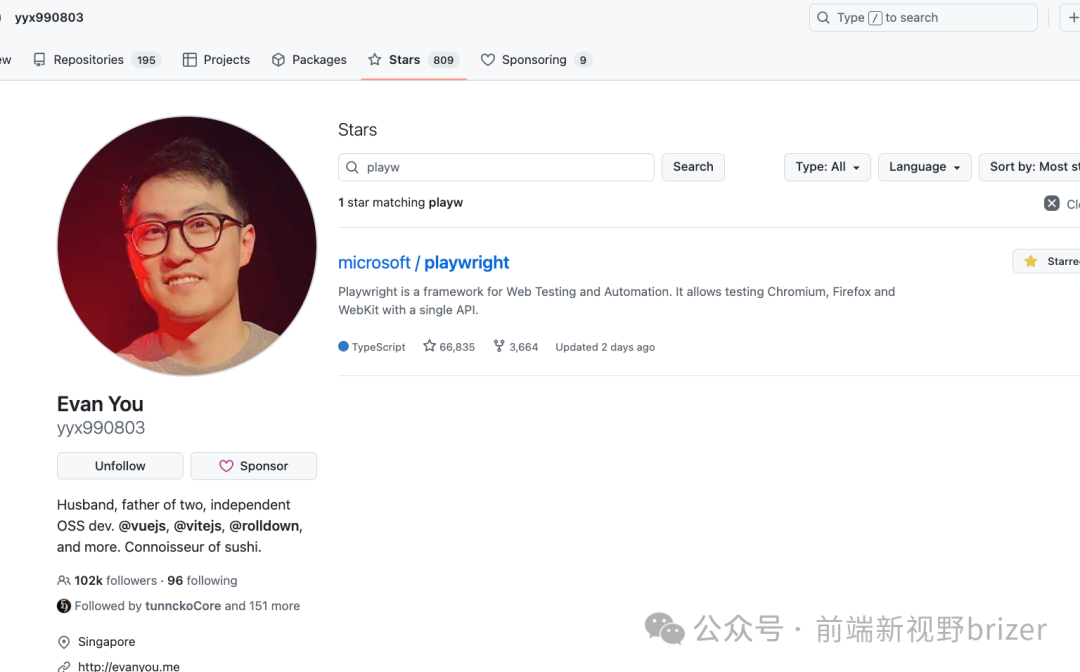Image resolution: width=1080 pixels, height=672 pixels.
Task: Click the magnifier icon in the stars search field
Action: [352, 167]
